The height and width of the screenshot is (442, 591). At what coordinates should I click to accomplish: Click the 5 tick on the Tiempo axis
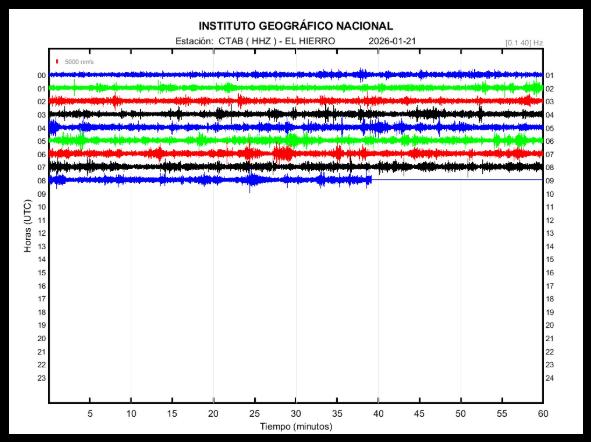(x=90, y=413)
